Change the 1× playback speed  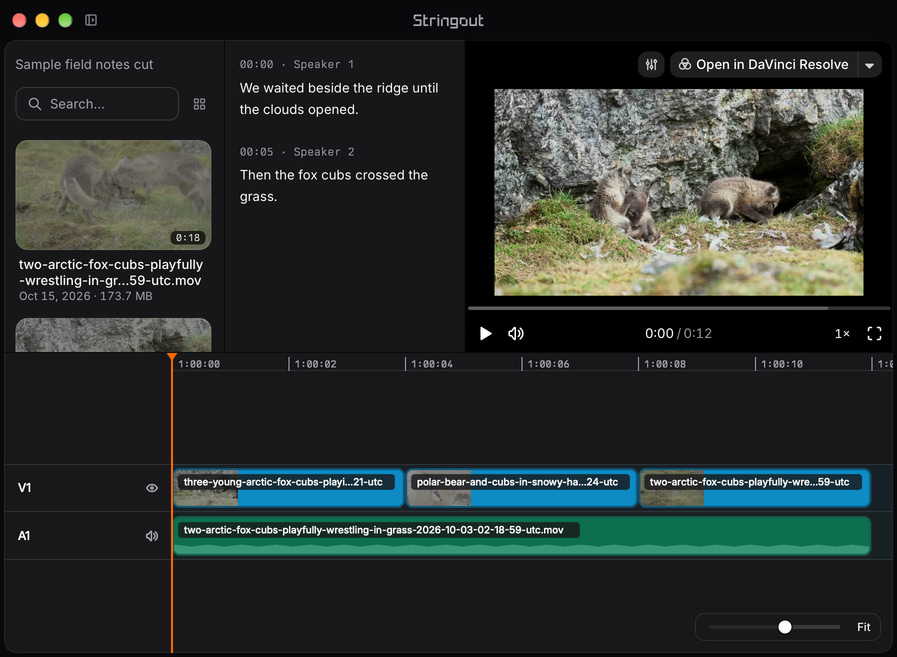click(x=842, y=334)
